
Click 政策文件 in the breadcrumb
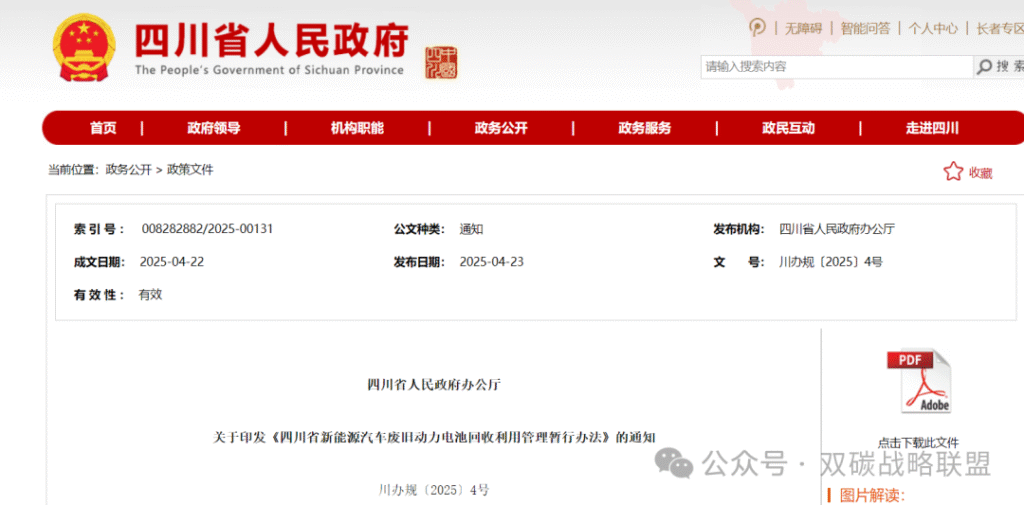(190, 170)
